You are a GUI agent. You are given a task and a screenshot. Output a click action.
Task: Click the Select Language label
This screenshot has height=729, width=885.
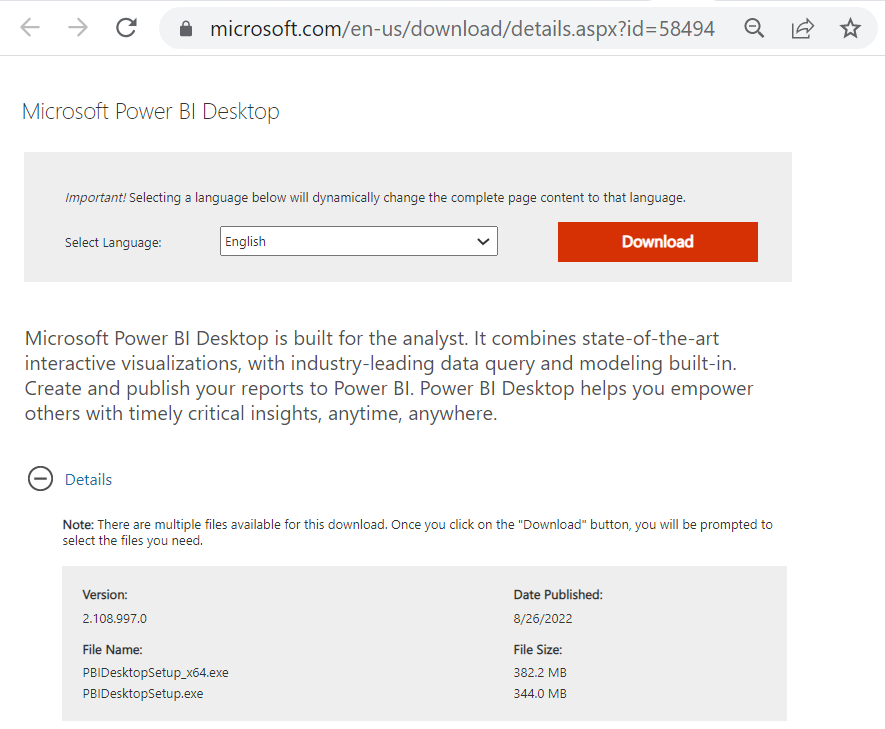(113, 243)
